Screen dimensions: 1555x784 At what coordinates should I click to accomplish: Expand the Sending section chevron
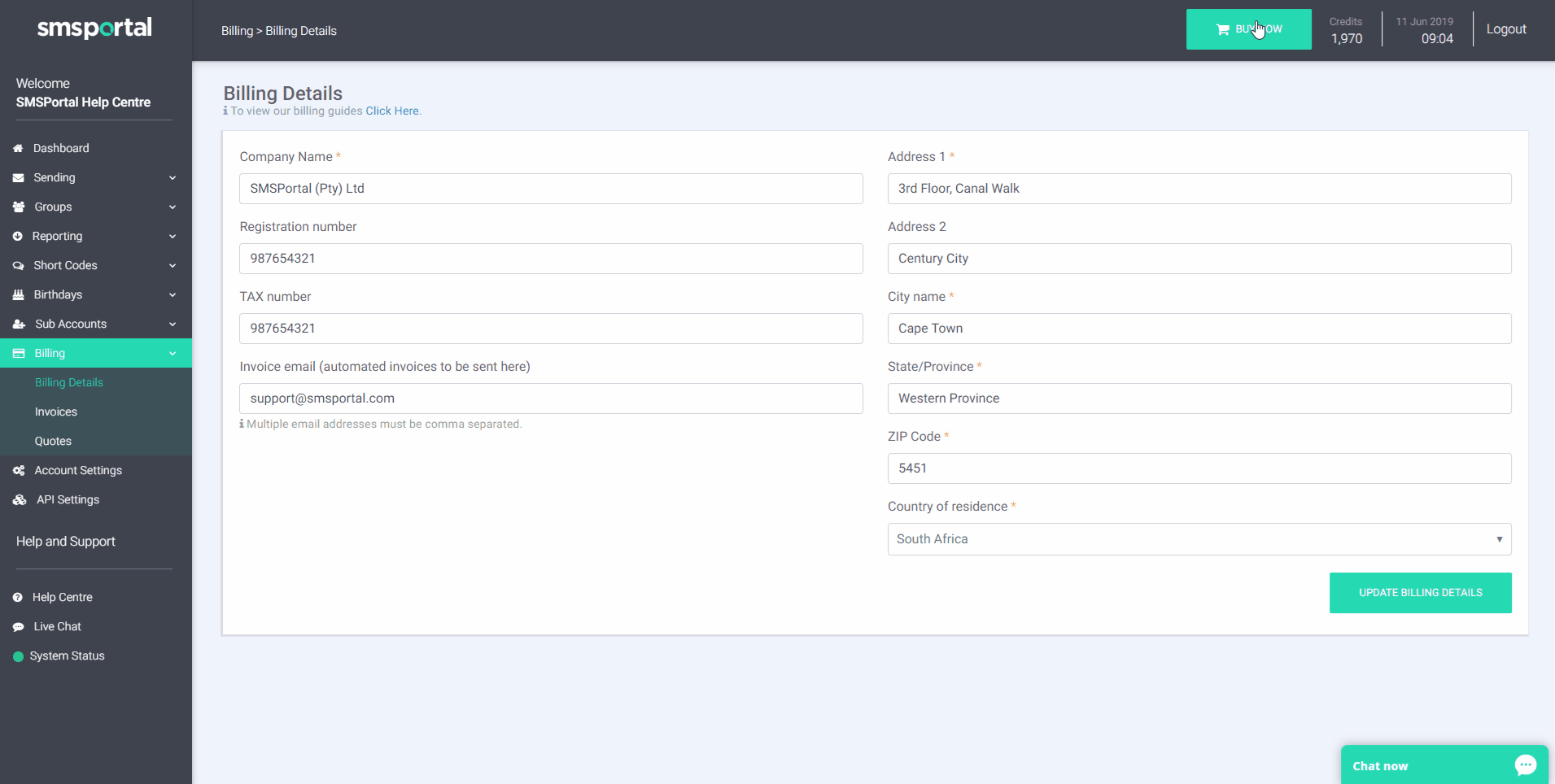(x=173, y=177)
